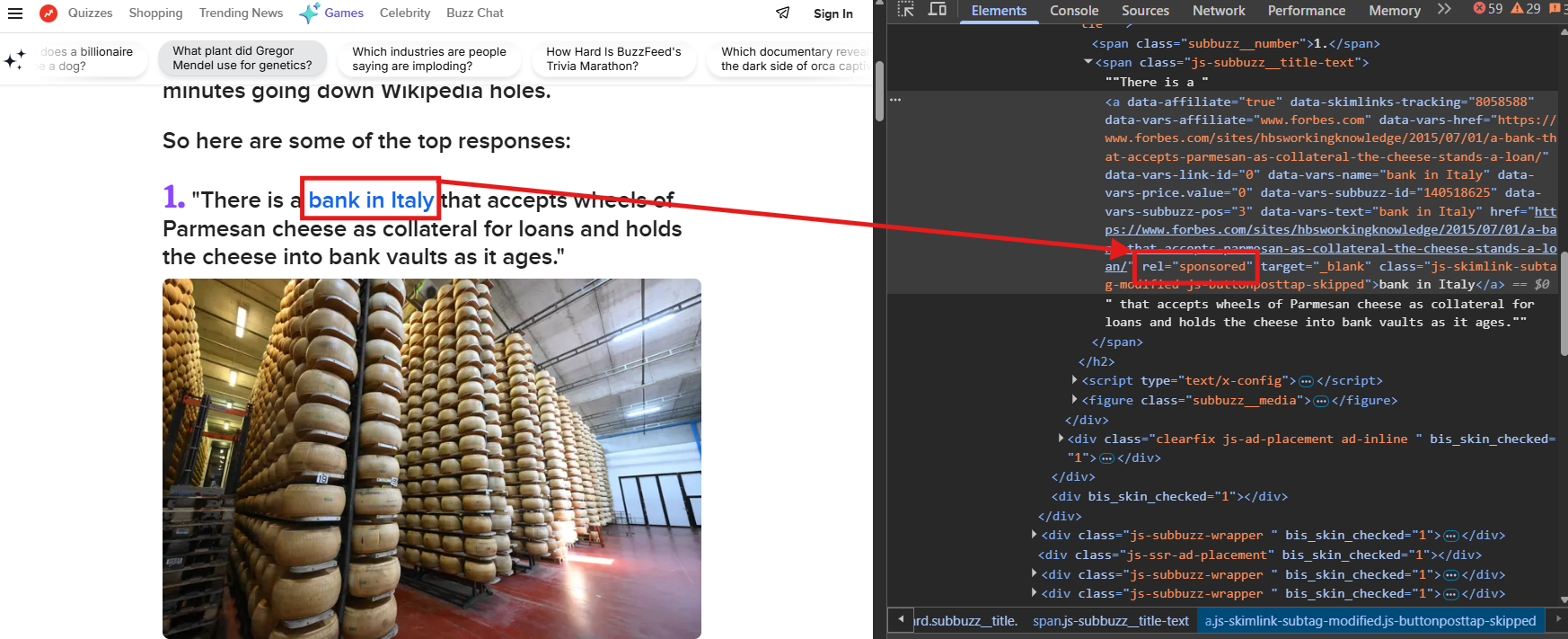The width and height of the screenshot is (1568, 639).
Task: Select the Gregor Mendel genetics question chip
Action: (242, 58)
